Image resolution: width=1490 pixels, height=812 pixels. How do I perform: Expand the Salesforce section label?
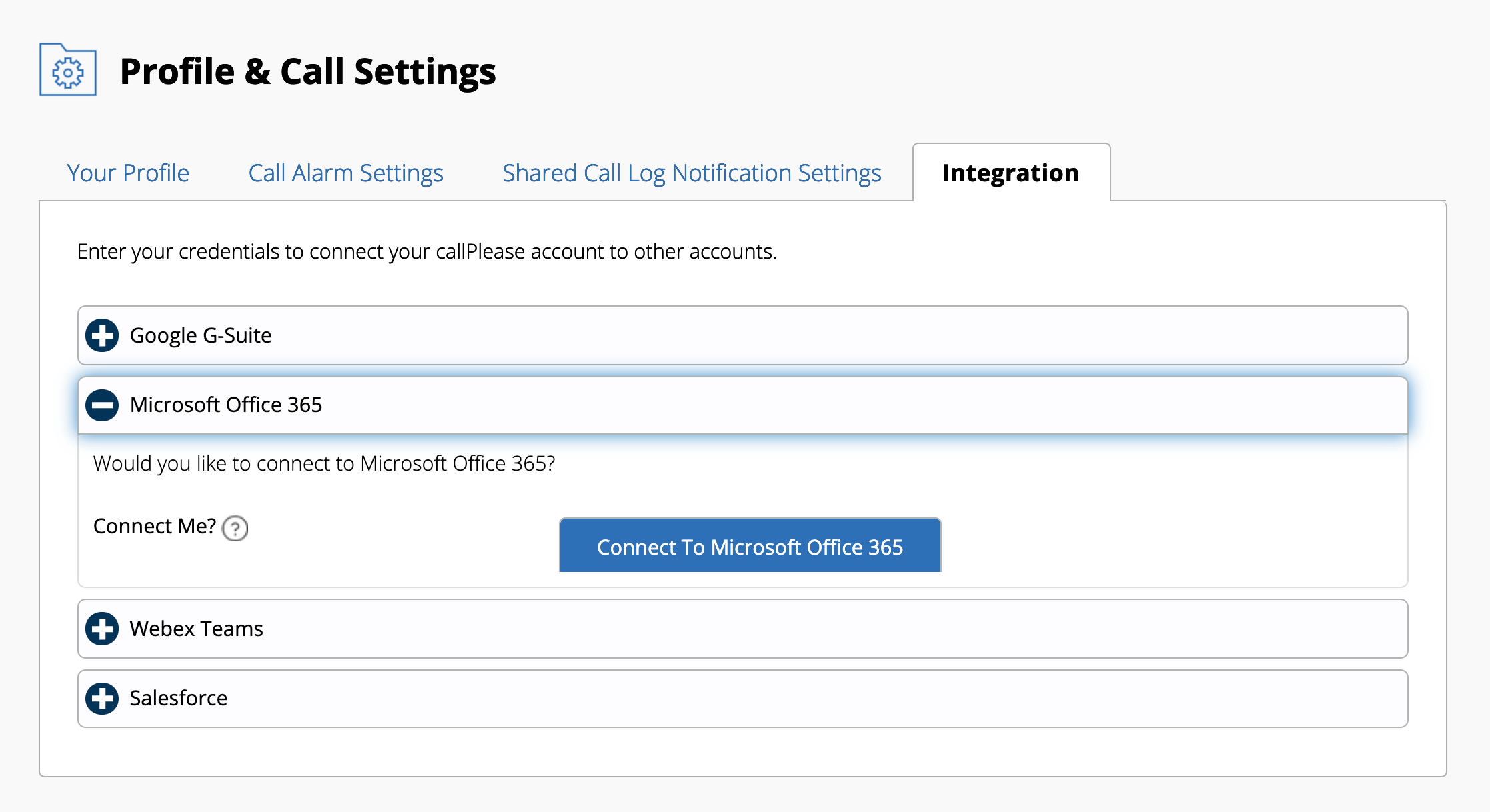pyautogui.click(x=179, y=698)
